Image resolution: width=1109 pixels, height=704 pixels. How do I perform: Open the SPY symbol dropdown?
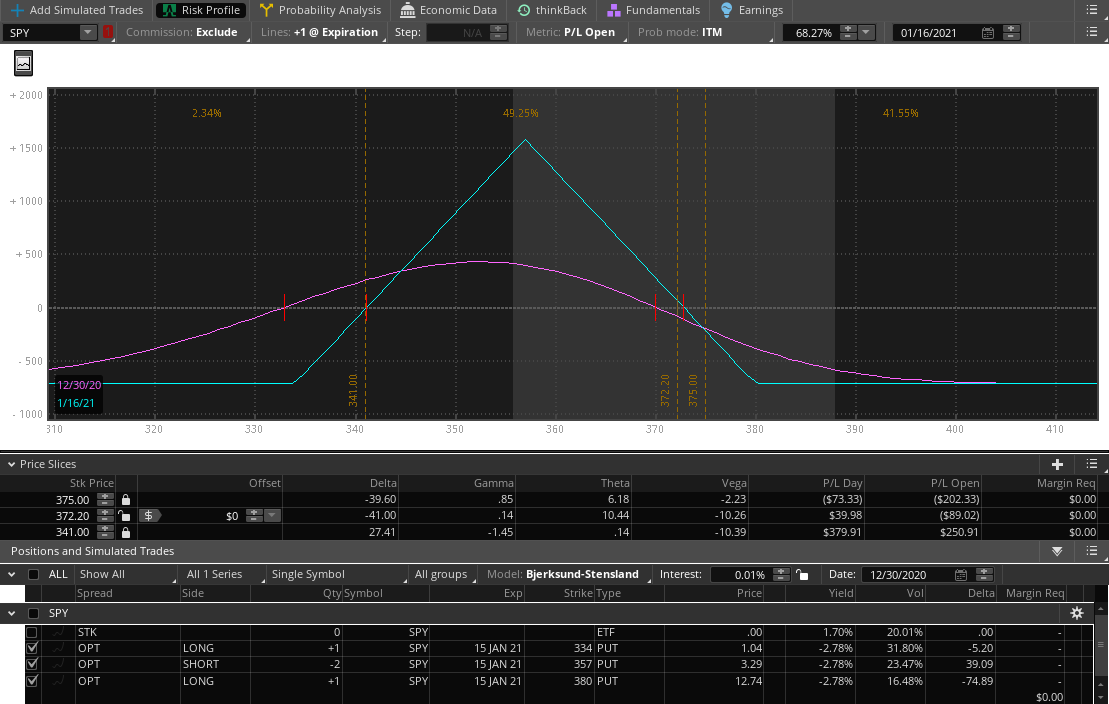click(87, 33)
